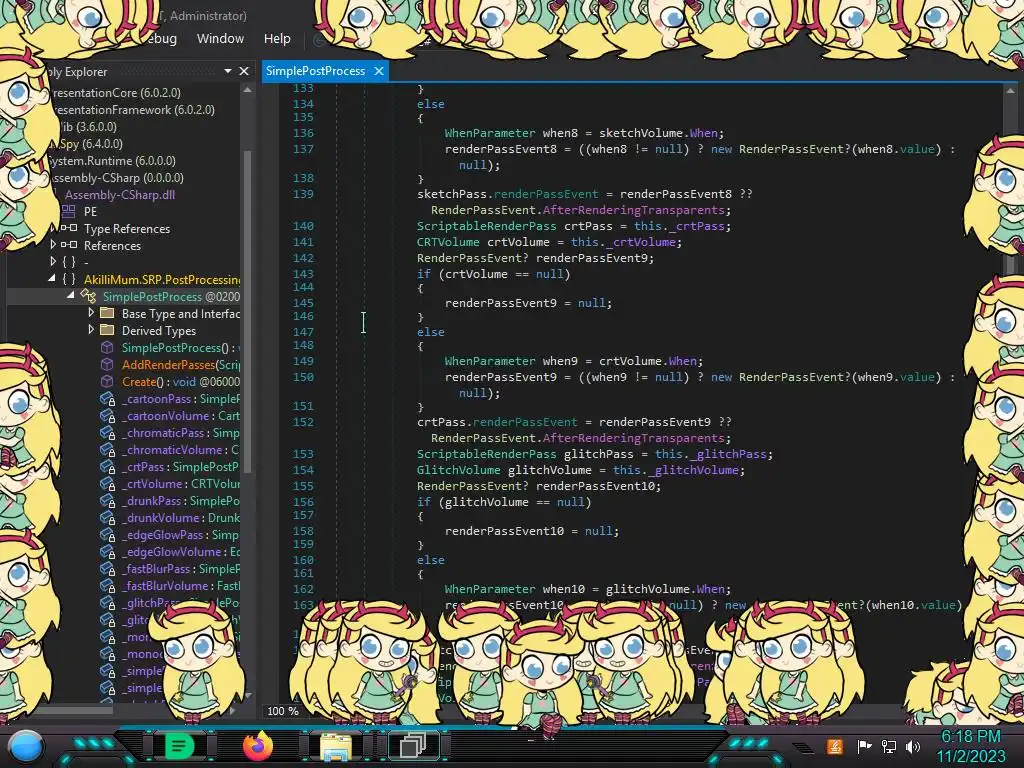The height and width of the screenshot is (768, 1024).
Task: Expand the References node
Action: (x=54, y=244)
